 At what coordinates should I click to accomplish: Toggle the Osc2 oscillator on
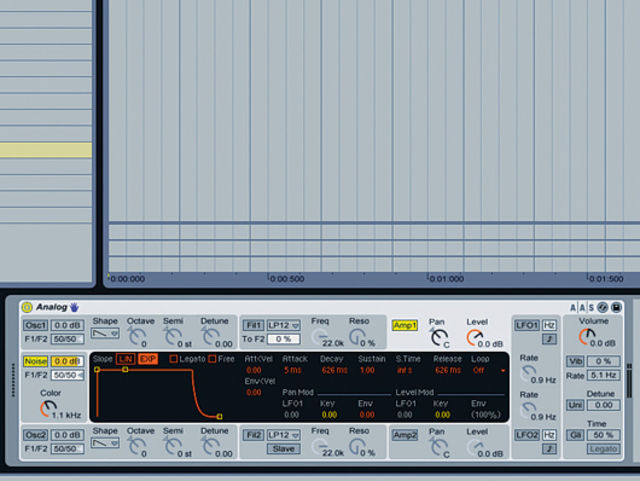(36, 435)
